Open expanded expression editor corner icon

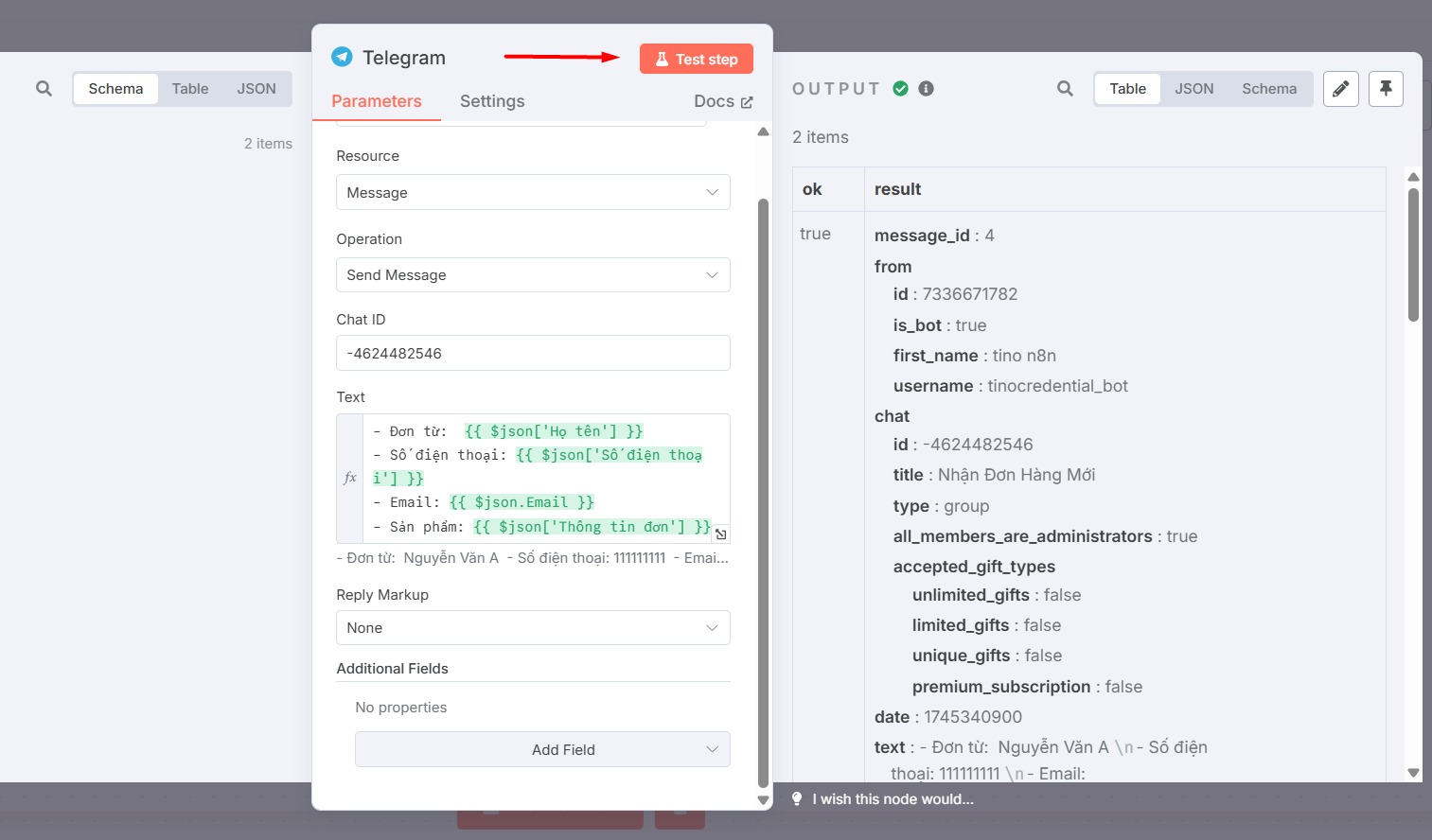pyautogui.click(x=720, y=534)
